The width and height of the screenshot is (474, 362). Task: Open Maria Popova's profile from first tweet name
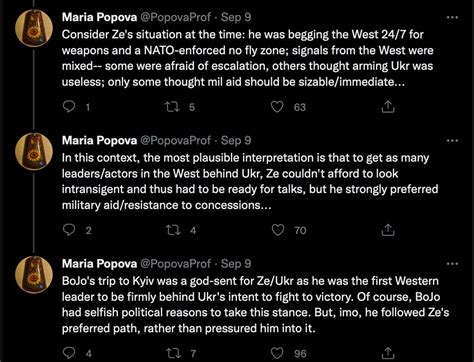99,17
